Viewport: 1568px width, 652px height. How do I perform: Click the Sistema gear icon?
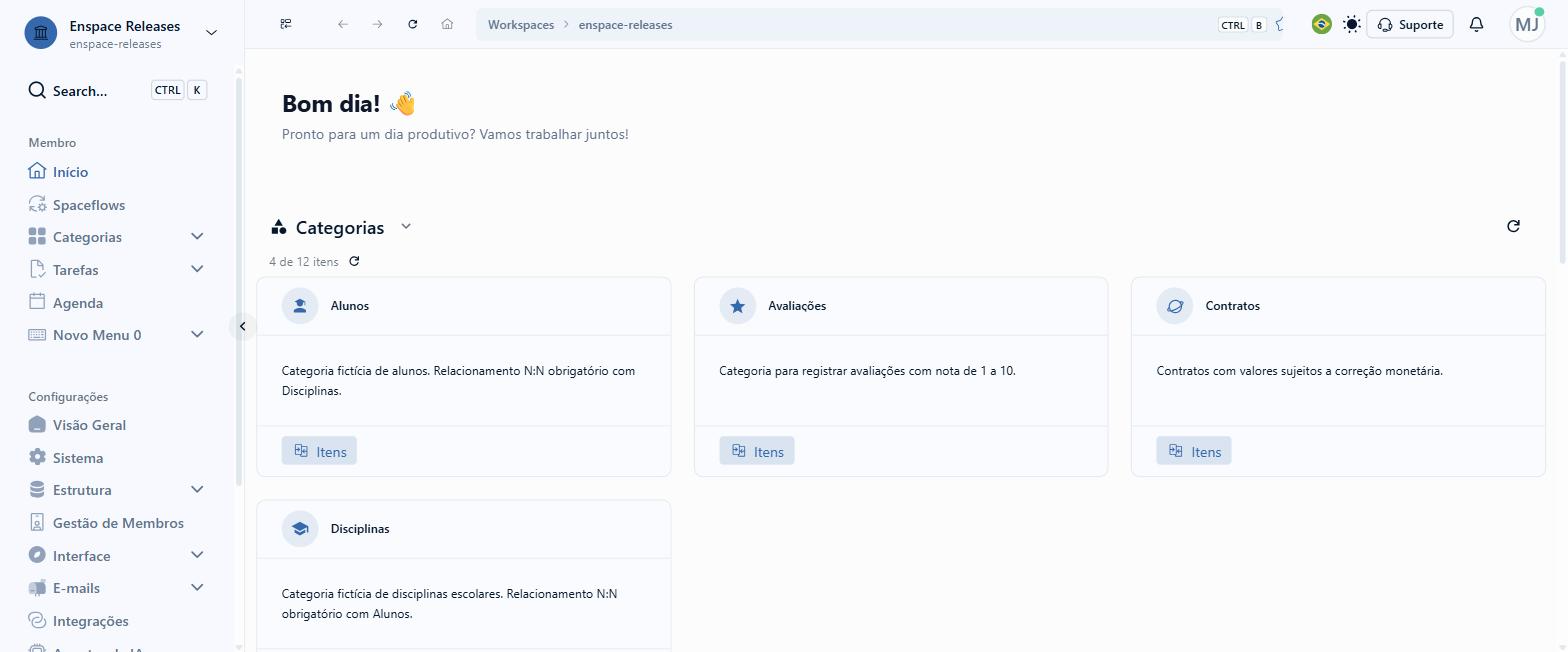click(x=37, y=457)
